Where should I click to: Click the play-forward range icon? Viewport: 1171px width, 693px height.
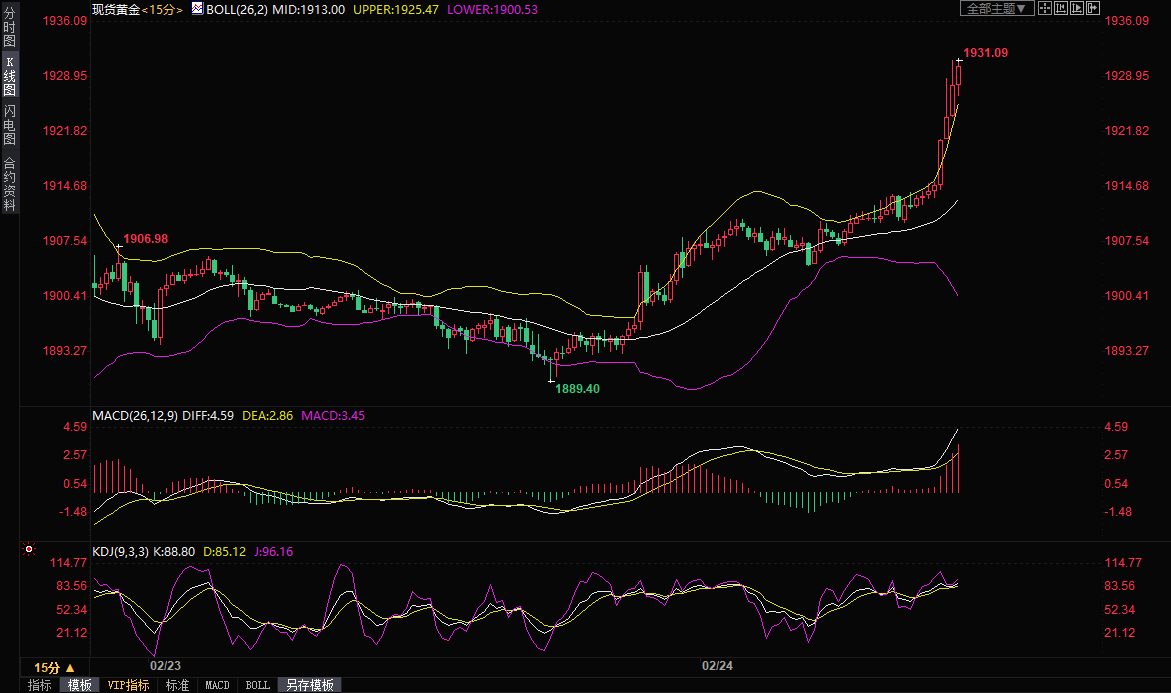point(1077,8)
